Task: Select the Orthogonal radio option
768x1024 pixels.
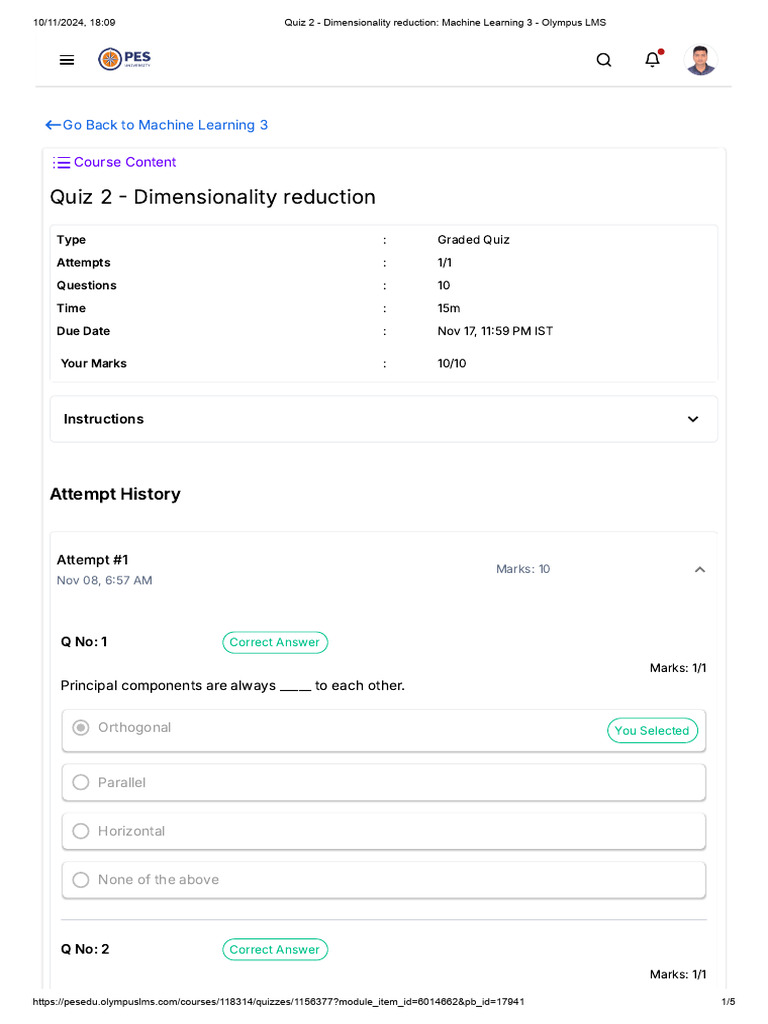Action: pos(81,727)
